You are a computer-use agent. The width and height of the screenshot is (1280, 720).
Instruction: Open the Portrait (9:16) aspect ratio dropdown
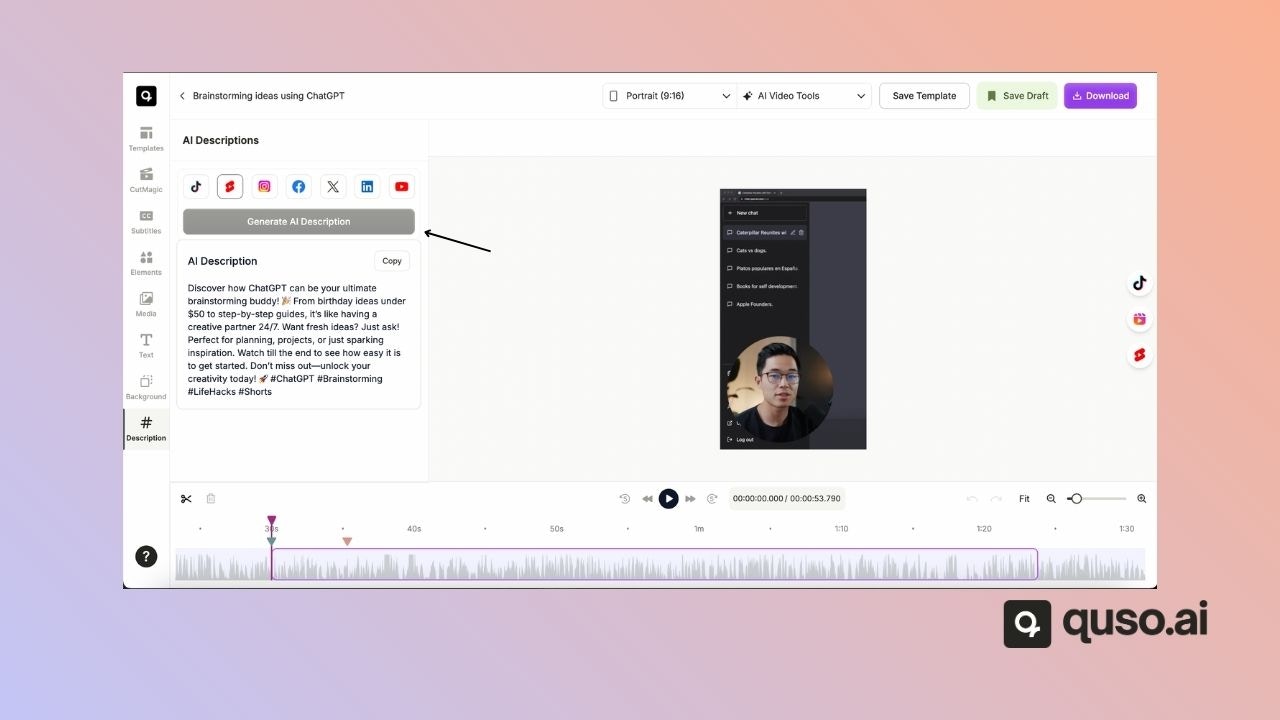(670, 96)
